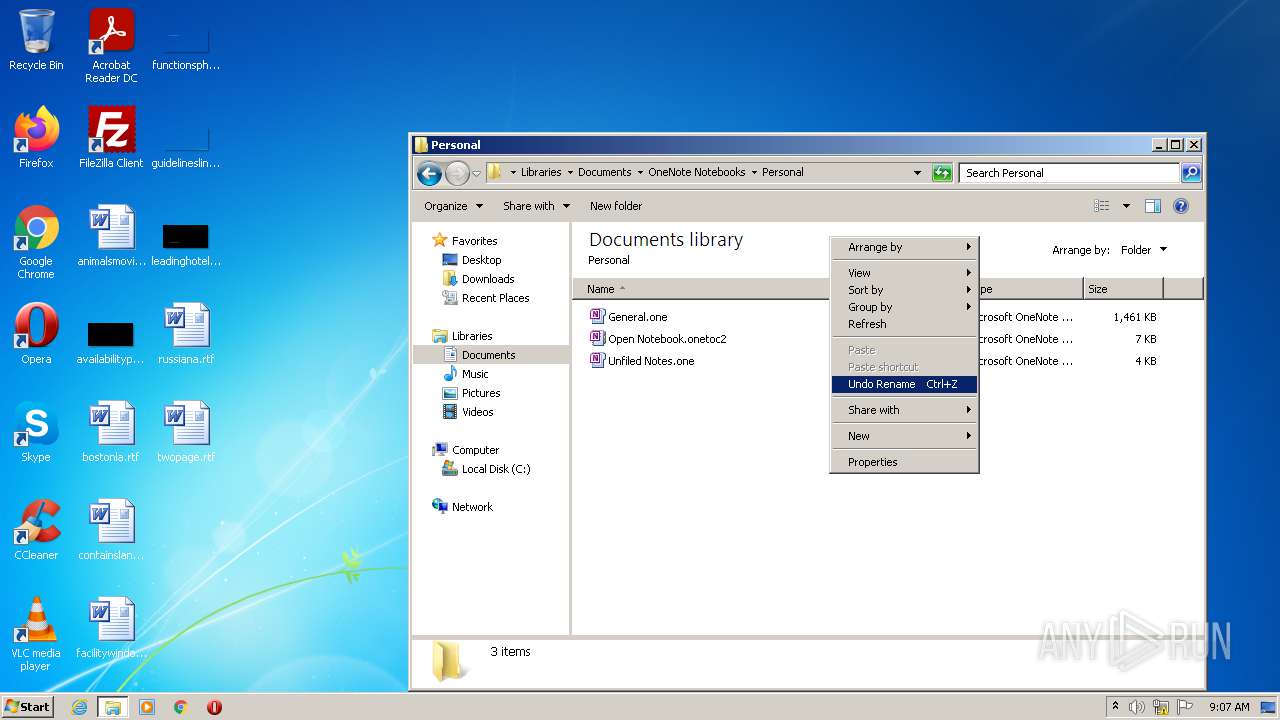
Task: Click the New folder toolbar button
Action: click(616, 206)
